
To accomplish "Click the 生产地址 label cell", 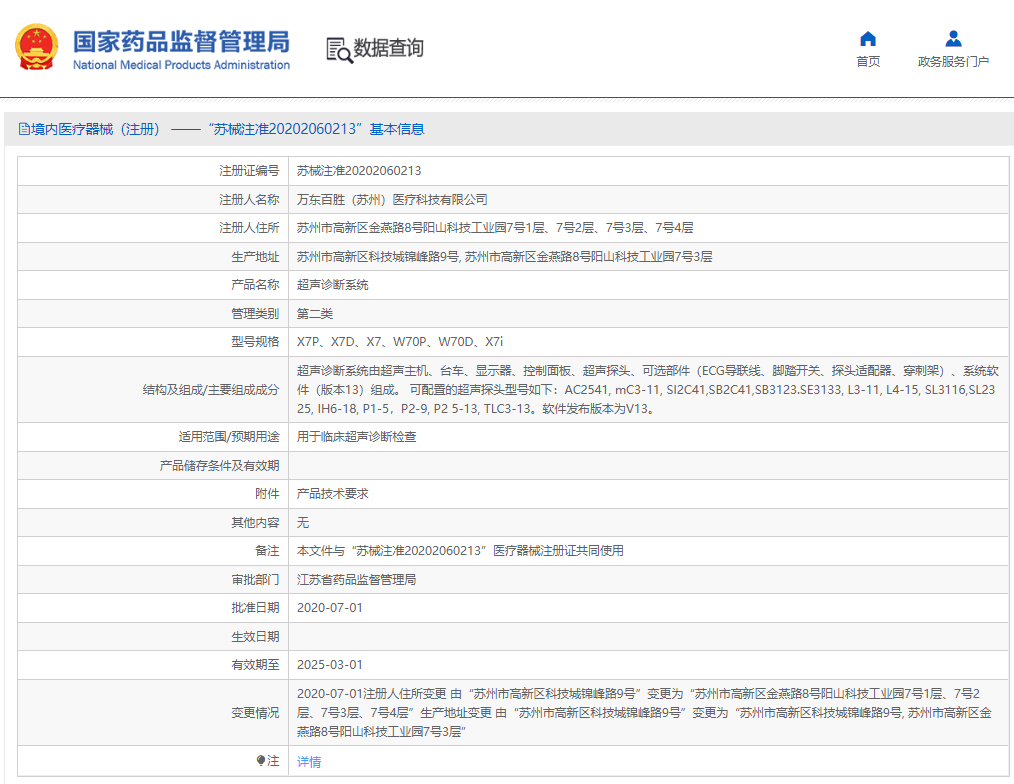I will click(153, 257).
